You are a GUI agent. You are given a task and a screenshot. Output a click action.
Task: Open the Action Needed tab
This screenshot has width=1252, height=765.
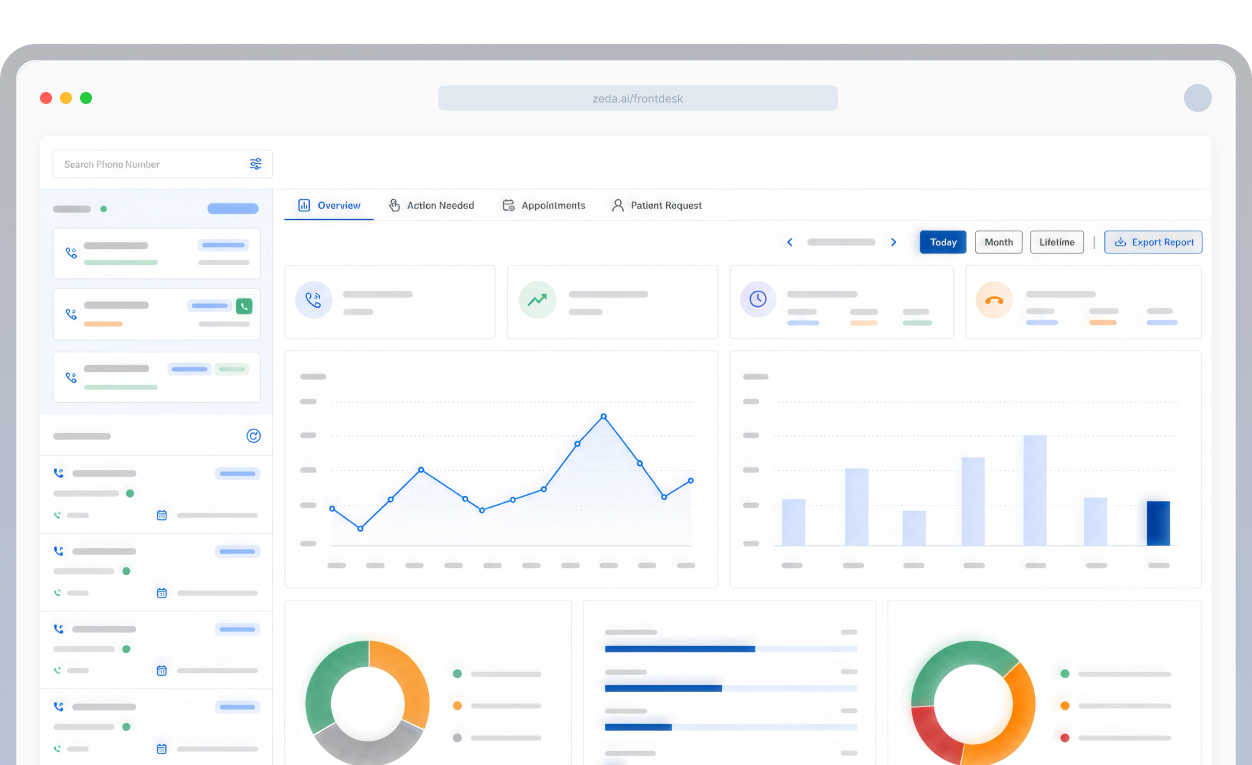pos(431,205)
